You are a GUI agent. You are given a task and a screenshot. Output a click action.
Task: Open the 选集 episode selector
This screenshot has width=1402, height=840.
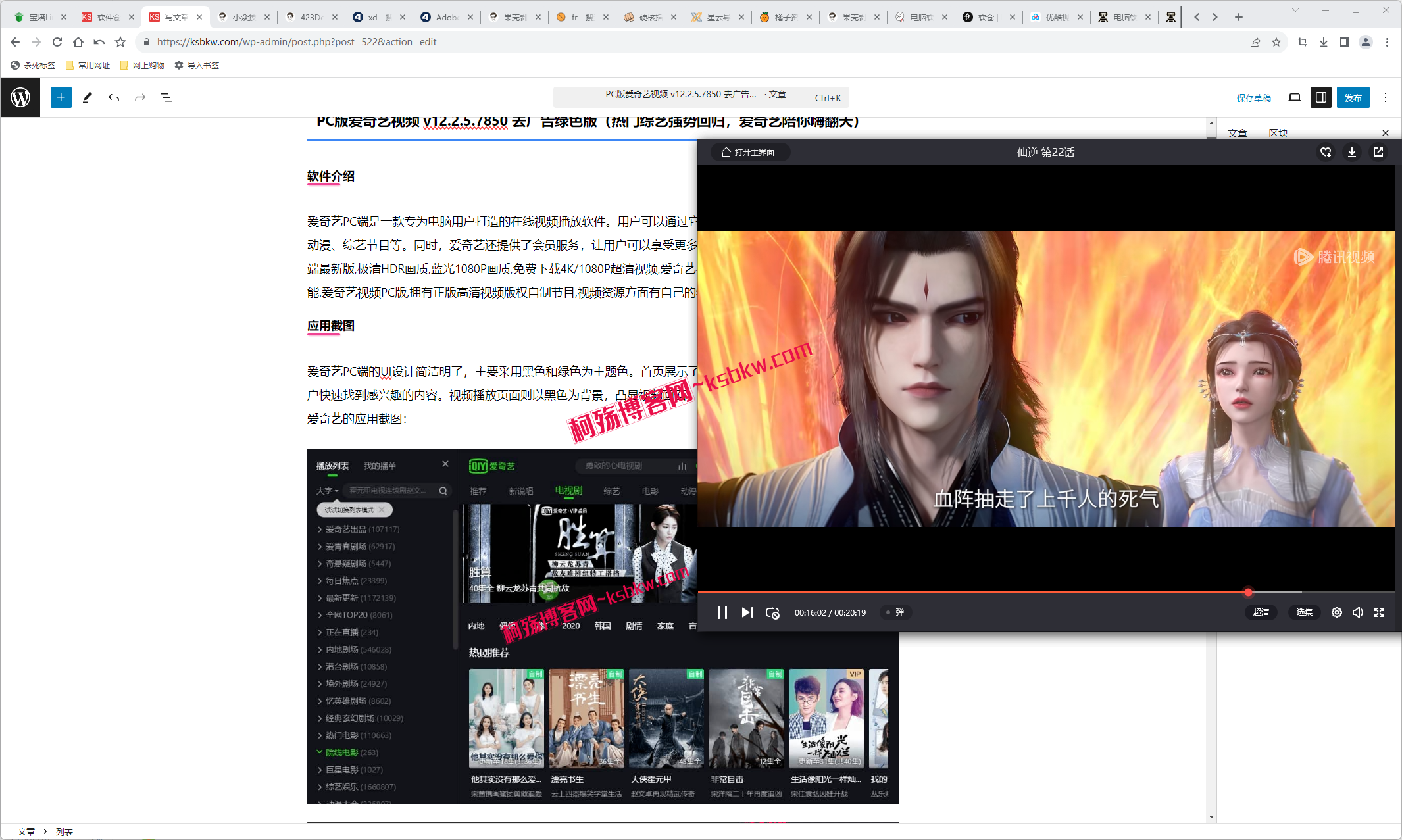1304,612
